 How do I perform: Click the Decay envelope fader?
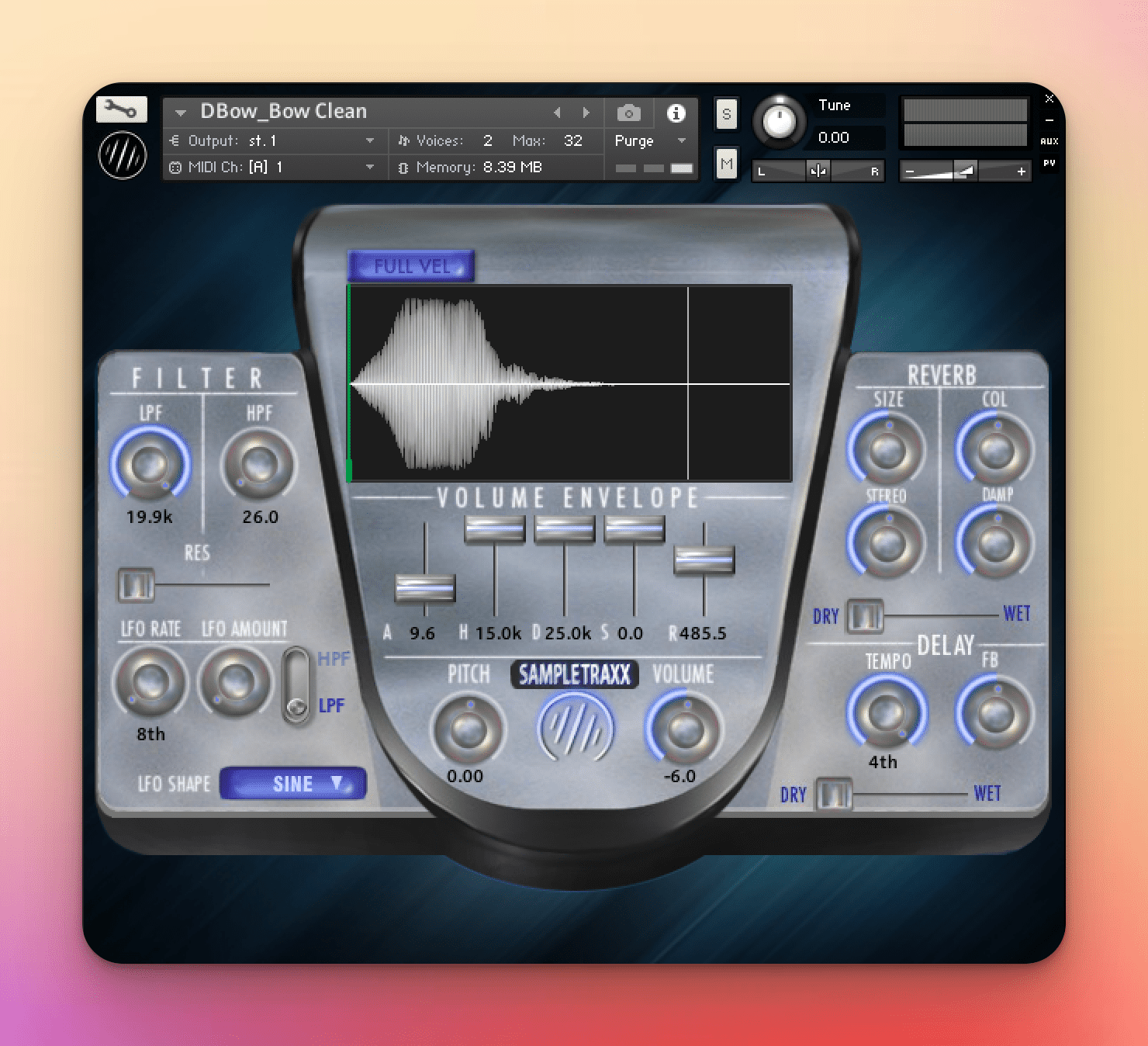[x=565, y=529]
